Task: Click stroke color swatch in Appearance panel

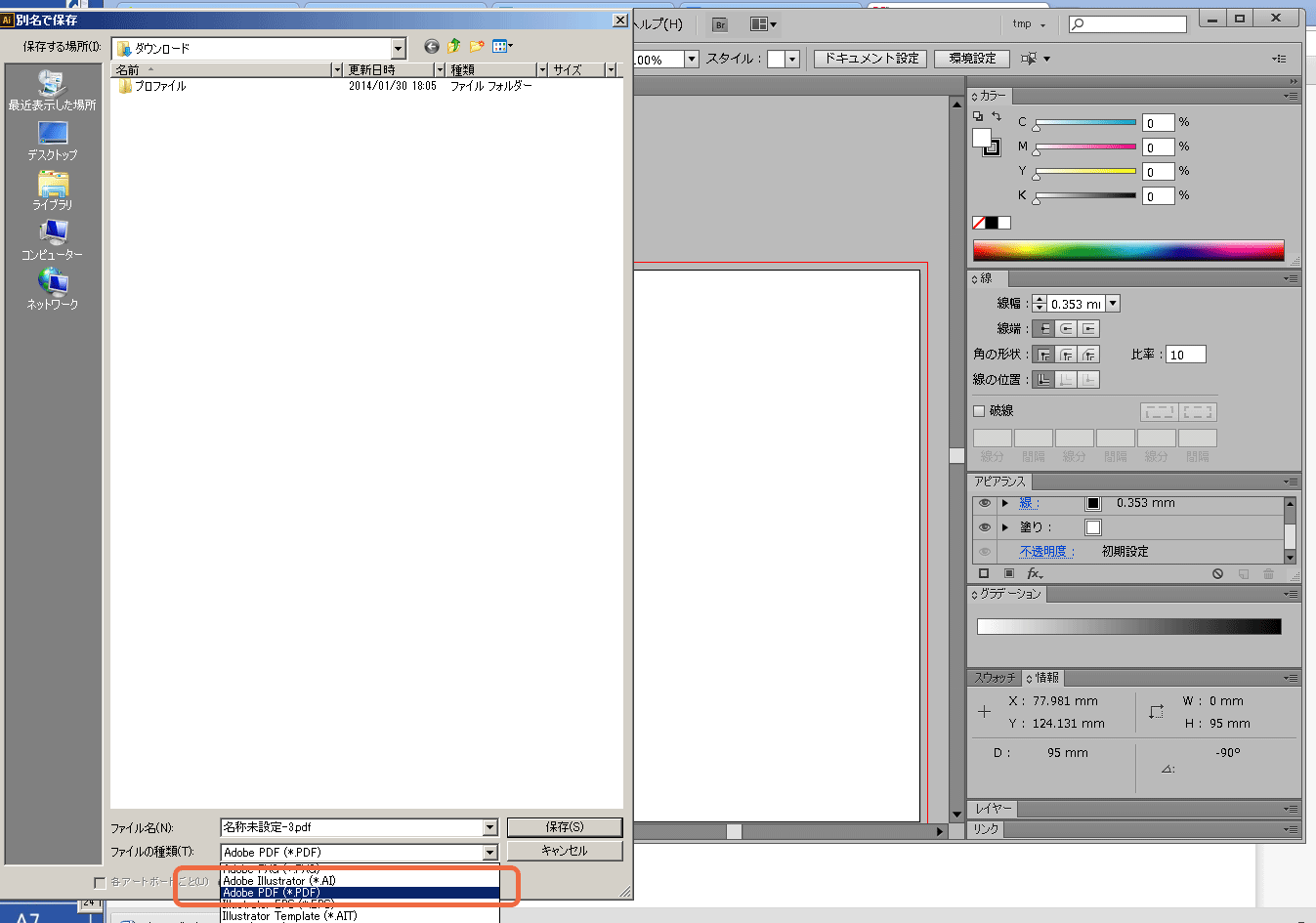Action: (1093, 504)
